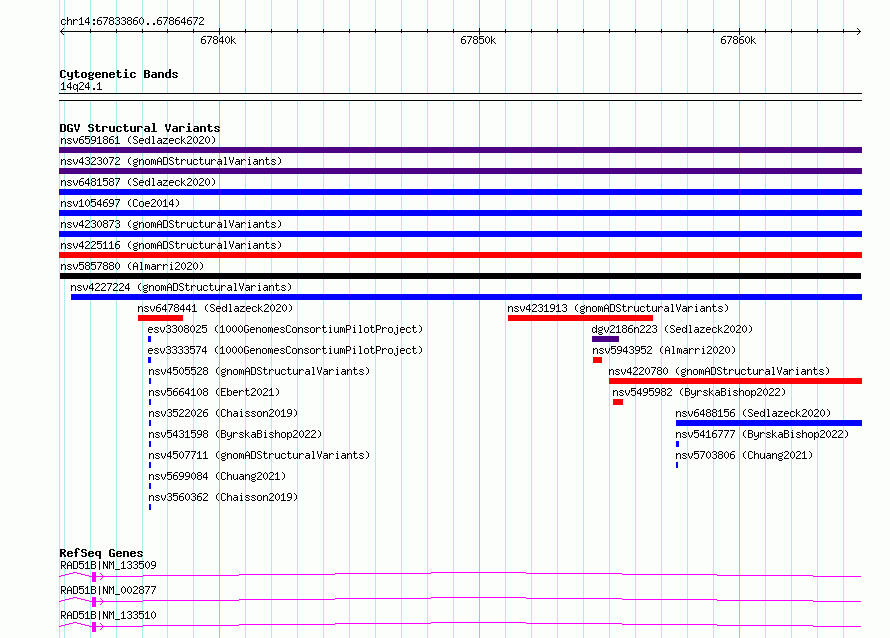Click the nsv6591861 (Sedlazeck2020) label
This screenshot has height=638, width=890.
[x=138, y=140]
